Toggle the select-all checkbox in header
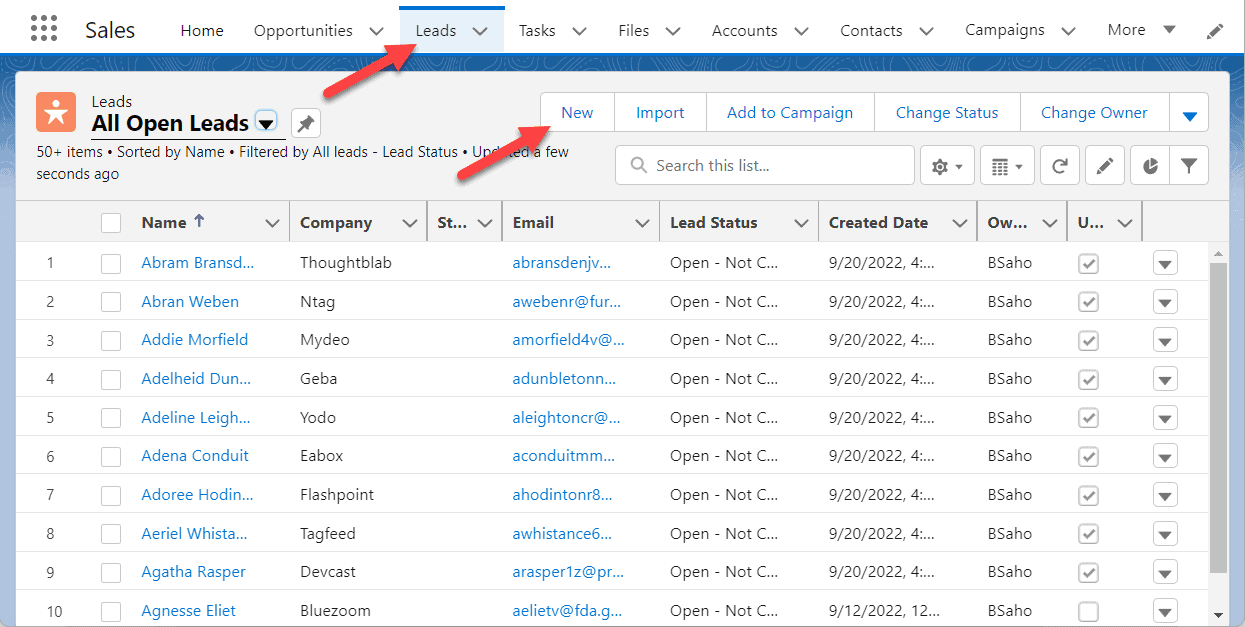 point(111,221)
